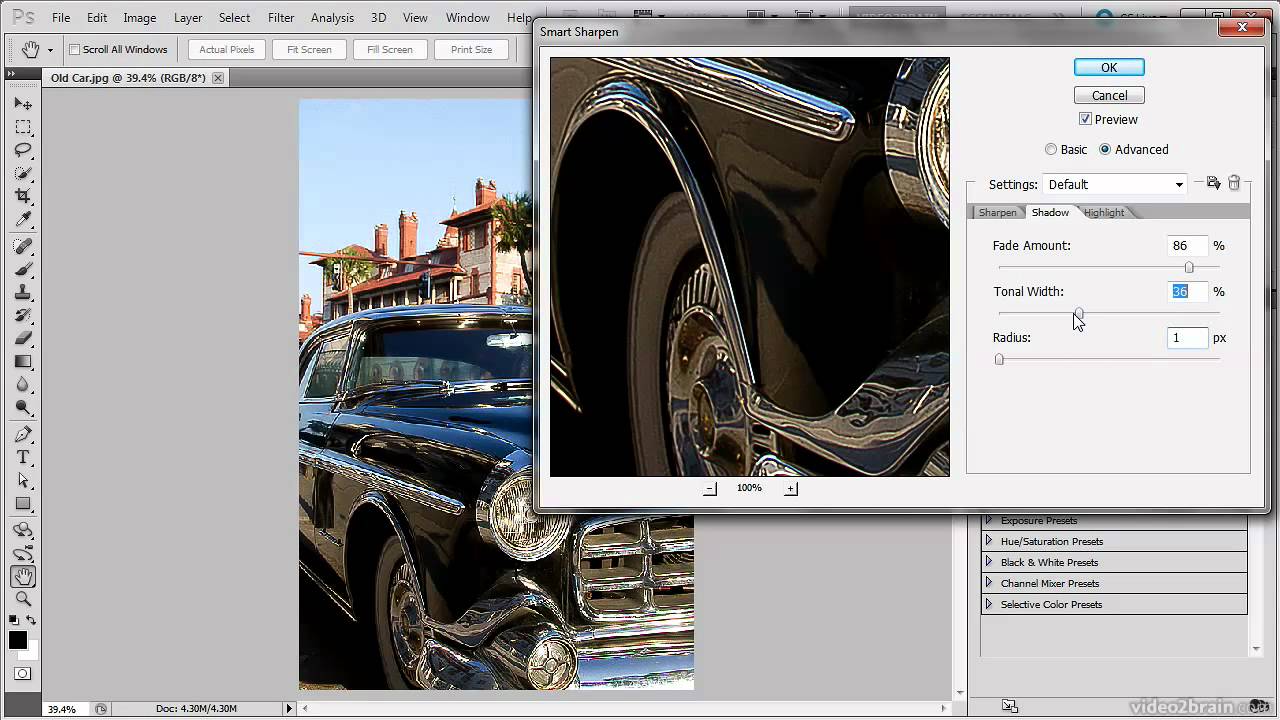Image resolution: width=1280 pixels, height=720 pixels.
Task: Select the 3D Camera Orbit tool
Action: (23, 553)
